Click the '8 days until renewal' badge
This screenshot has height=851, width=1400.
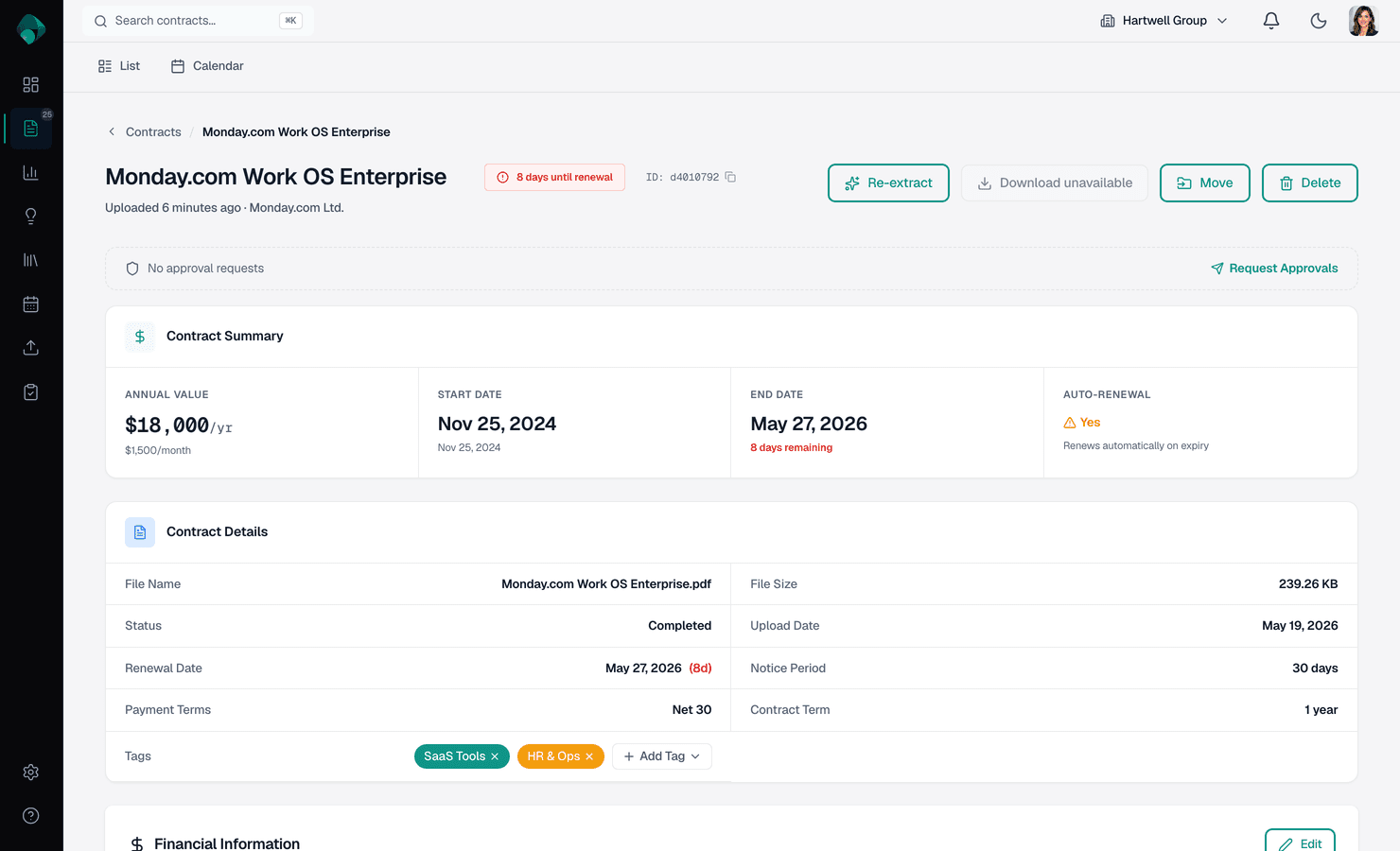pyautogui.click(x=555, y=177)
